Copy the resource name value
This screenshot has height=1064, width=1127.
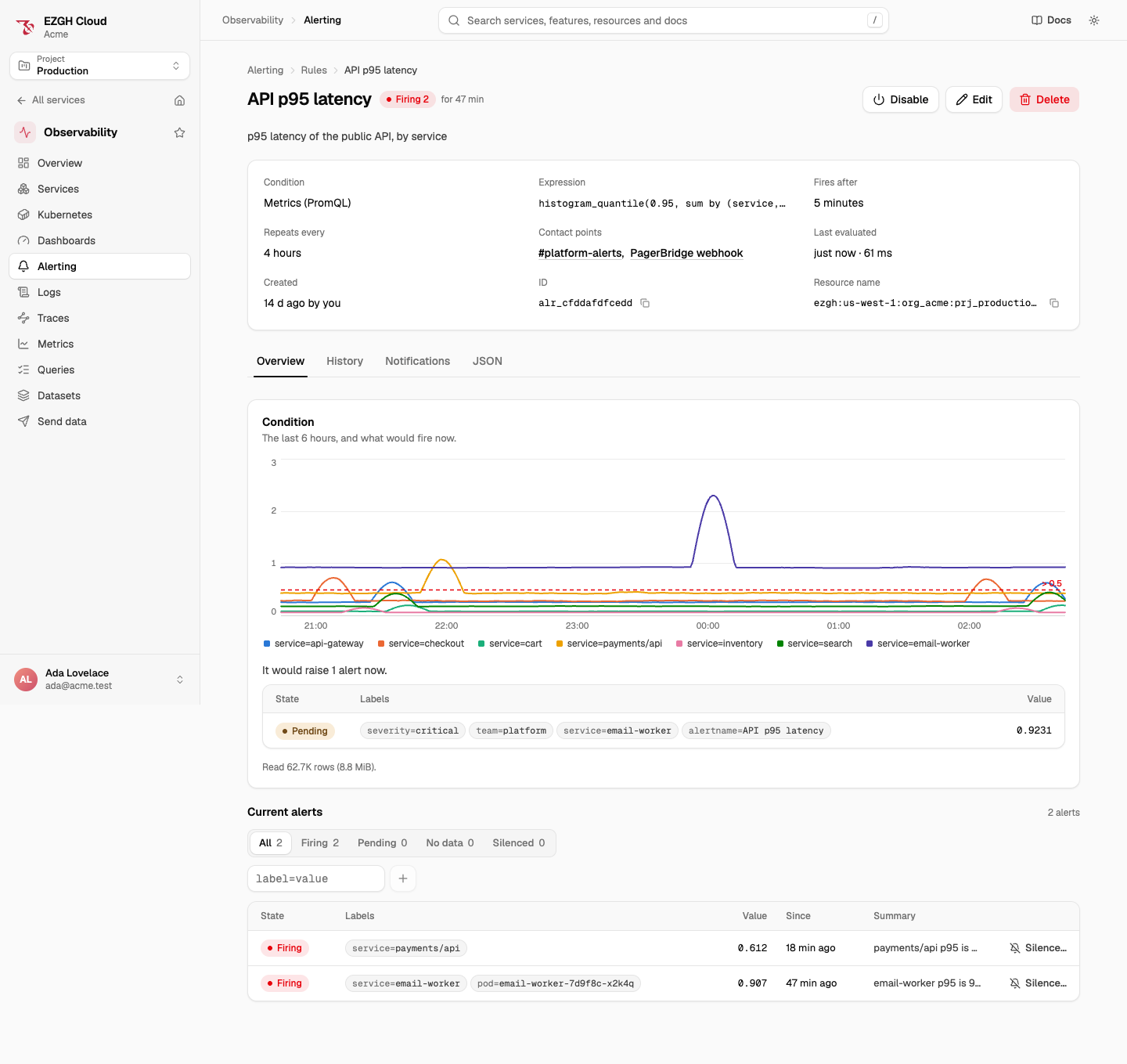tap(1054, 303)
